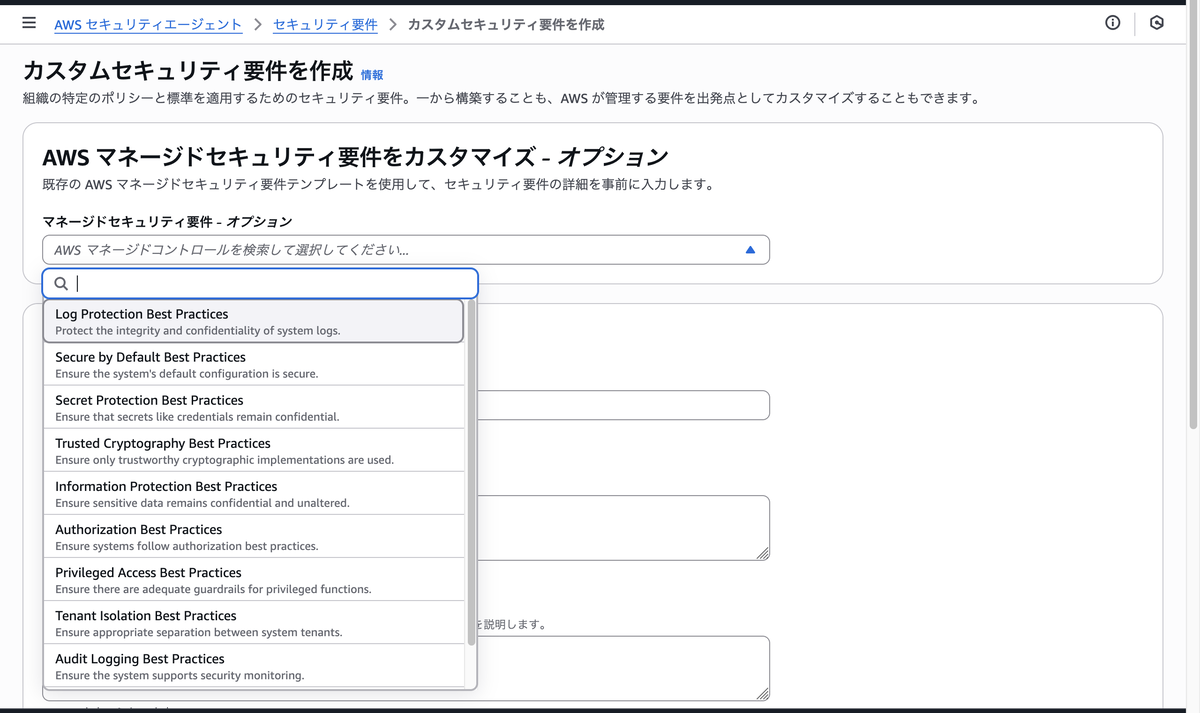The image size is (1200, 713).
Task: Go to セキュリティ要件 breadcrumb link
Action: [x=325, y=24]
